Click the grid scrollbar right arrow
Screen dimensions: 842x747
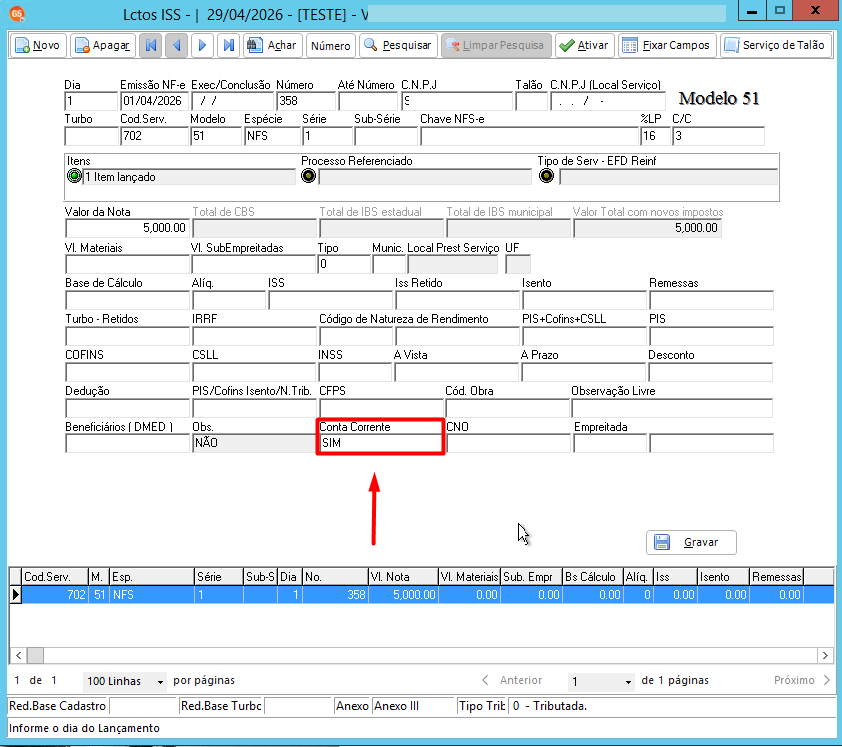pyautogui.click(x=825, y=655)
